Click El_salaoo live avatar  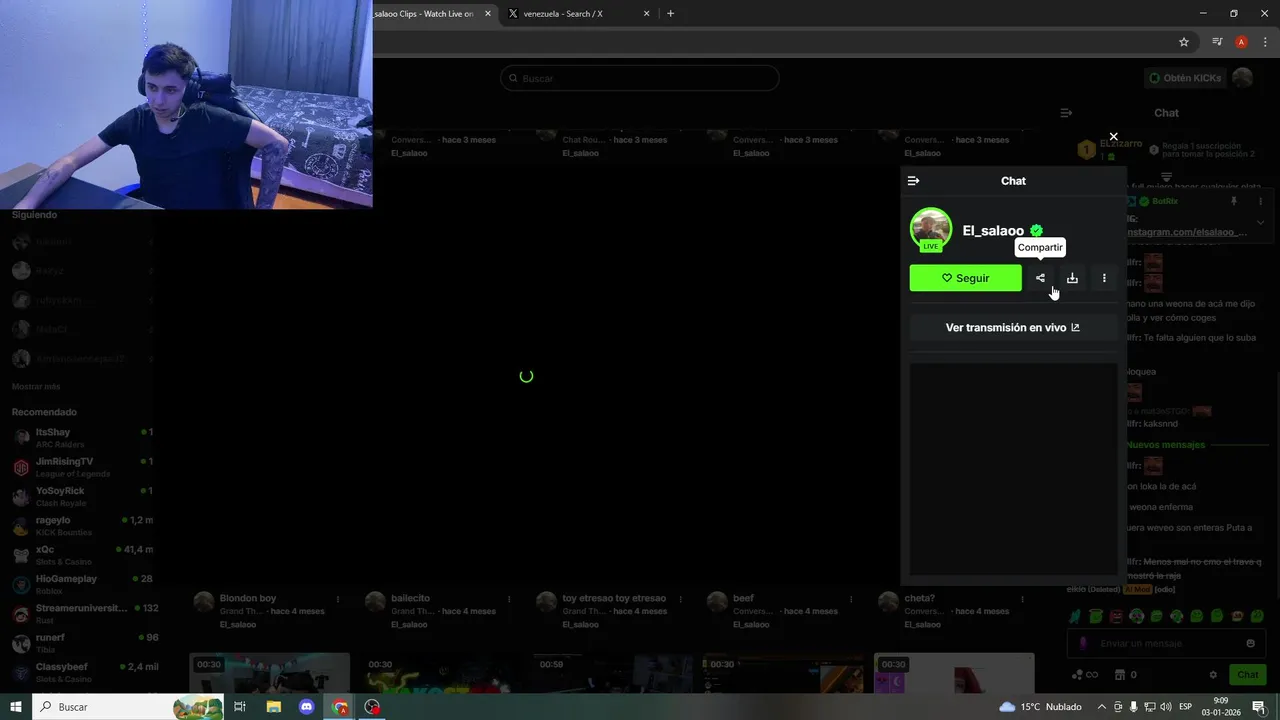click(x=931, y=229)
